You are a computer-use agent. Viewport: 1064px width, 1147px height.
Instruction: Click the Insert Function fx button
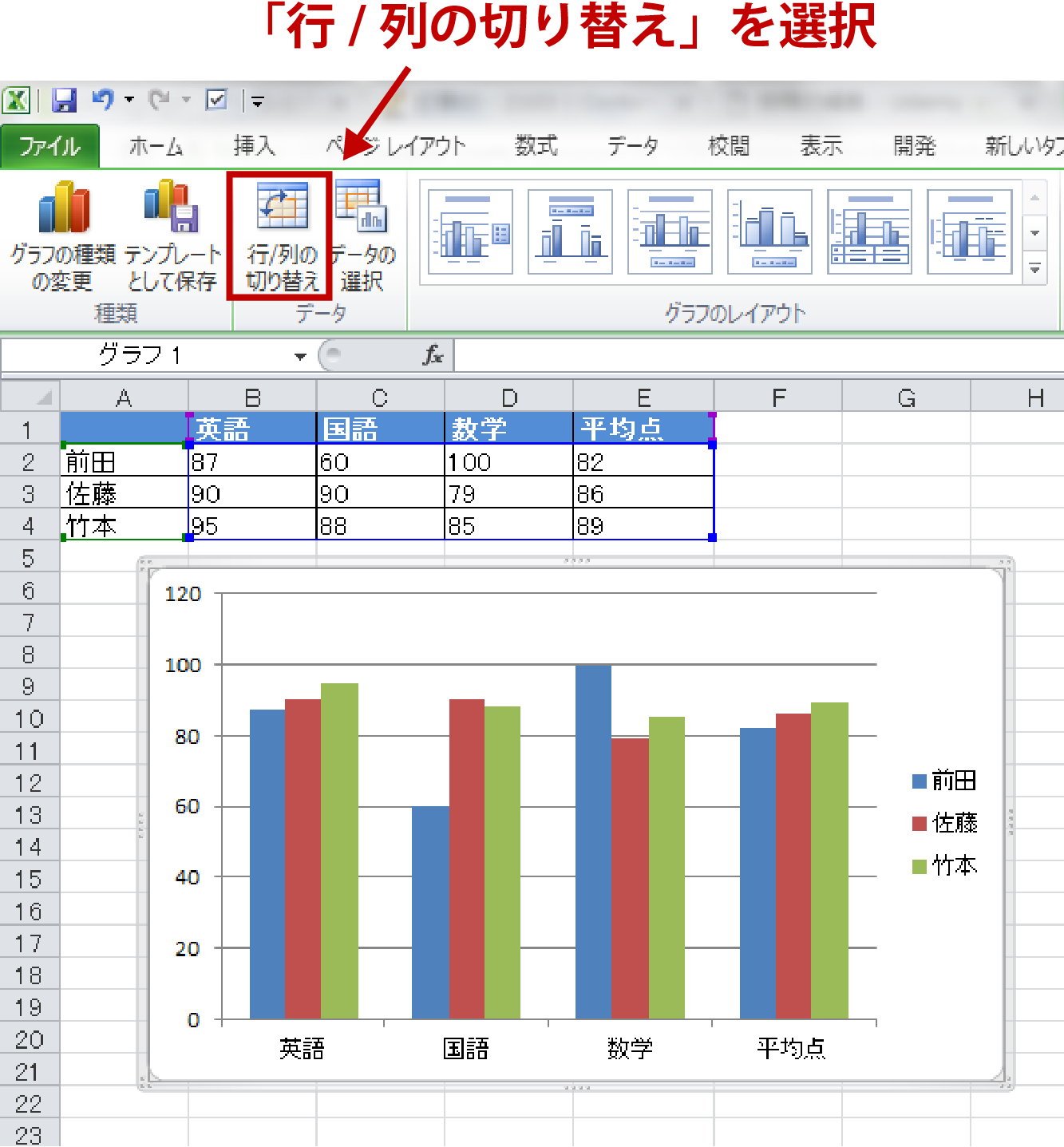[433, 355]
